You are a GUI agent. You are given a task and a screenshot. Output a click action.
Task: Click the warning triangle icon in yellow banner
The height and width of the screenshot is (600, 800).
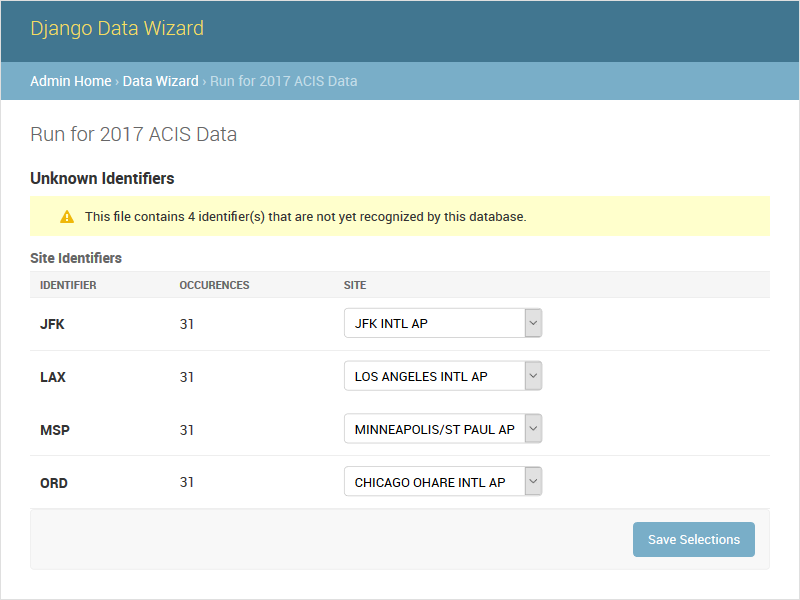pyautogui.click(x=65, y=216)
